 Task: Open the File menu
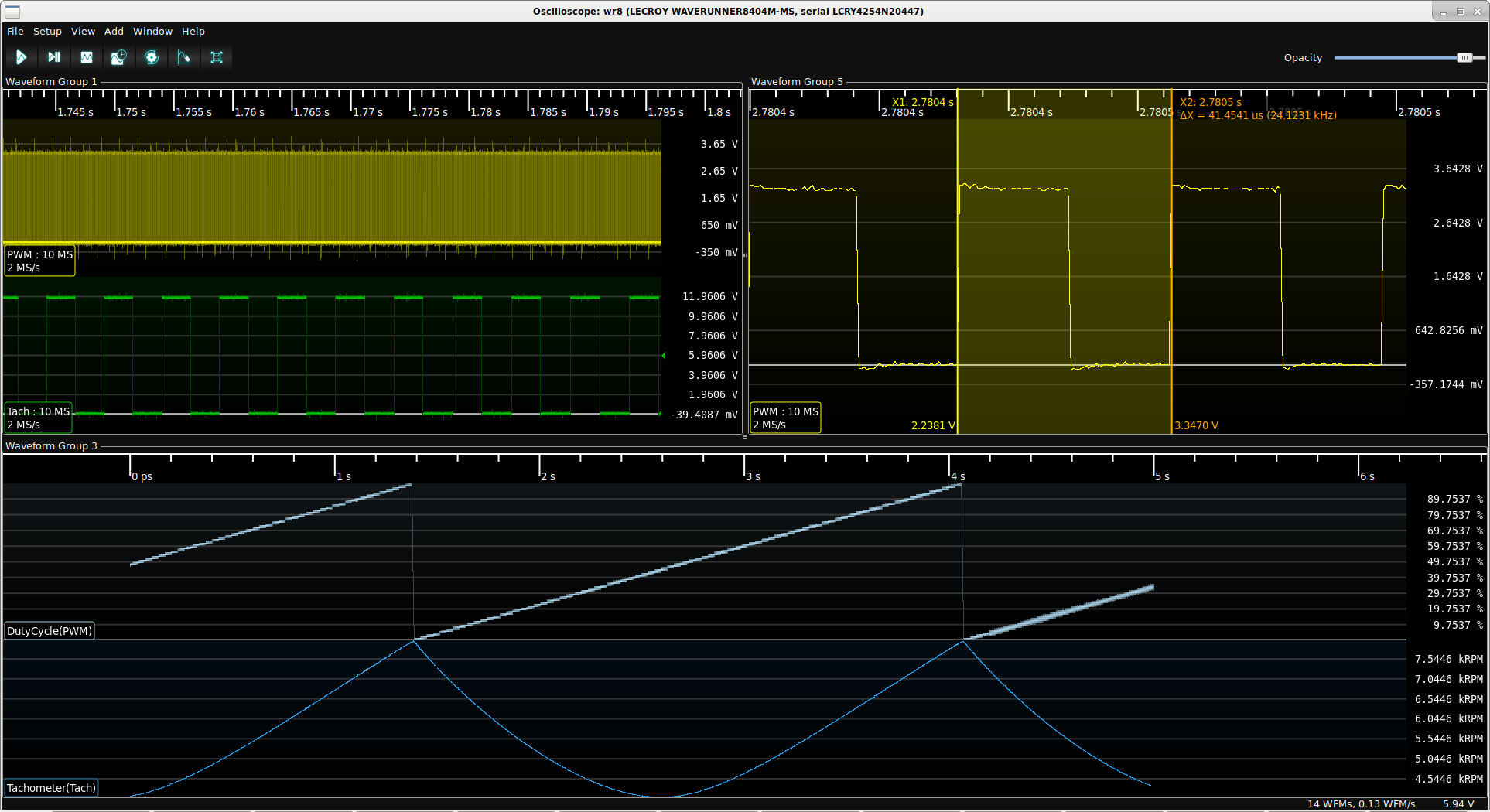[15, 32]
